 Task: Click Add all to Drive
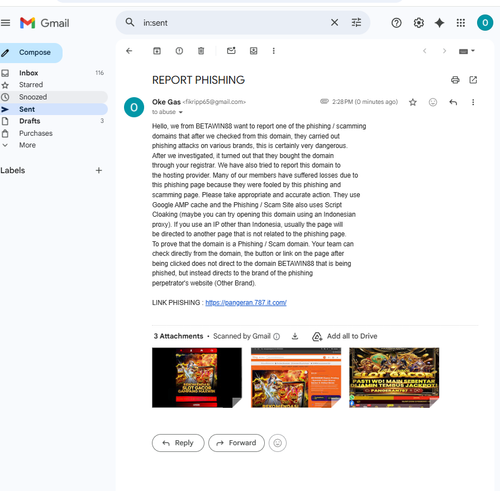(x=345, y=336)
